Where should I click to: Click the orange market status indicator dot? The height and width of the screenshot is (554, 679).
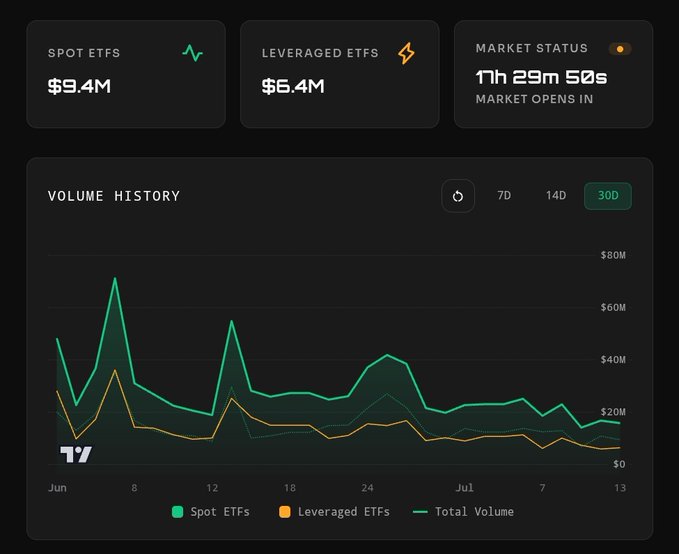620,49
